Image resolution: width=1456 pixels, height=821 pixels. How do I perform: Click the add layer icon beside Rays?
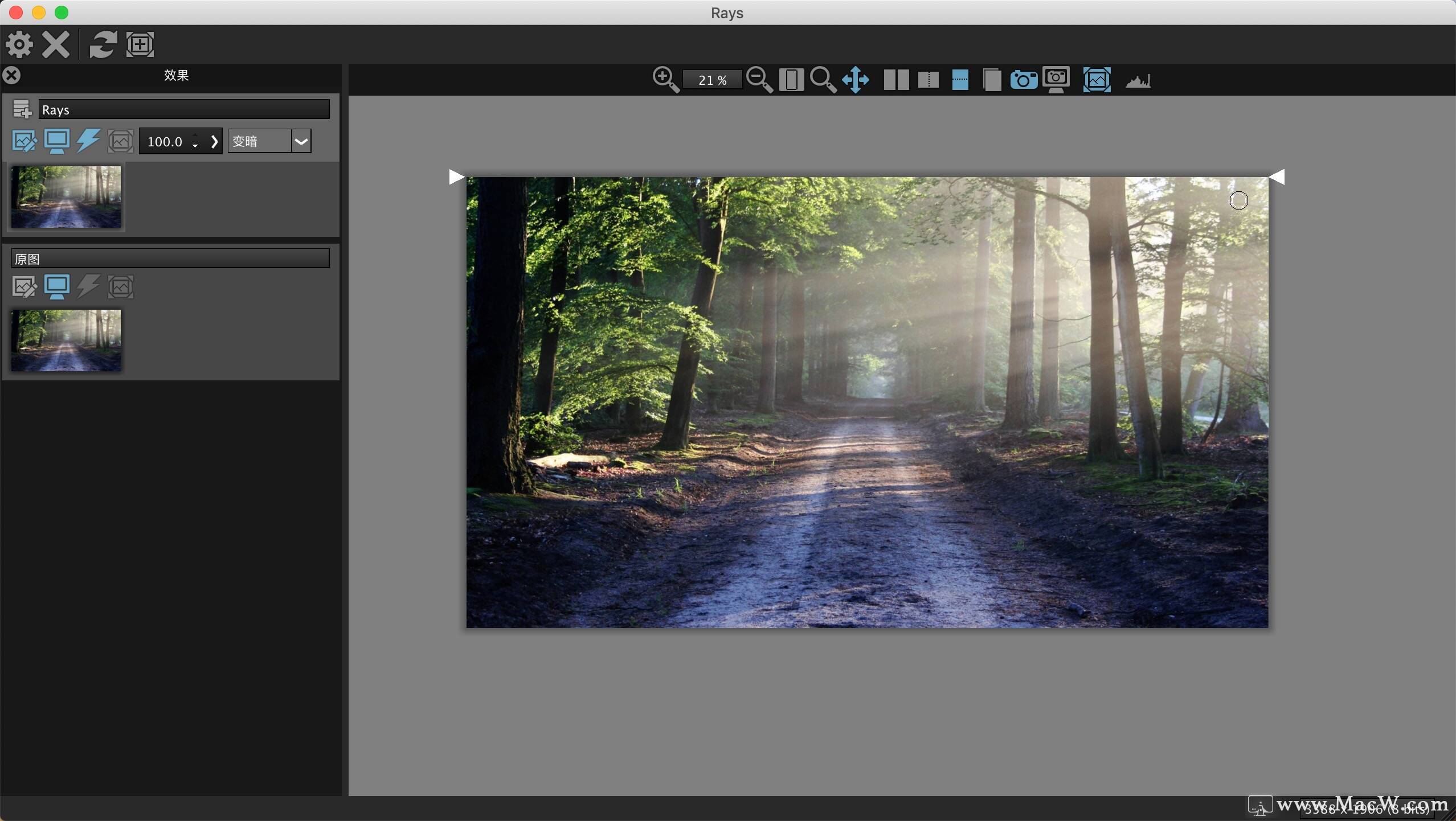22,109
